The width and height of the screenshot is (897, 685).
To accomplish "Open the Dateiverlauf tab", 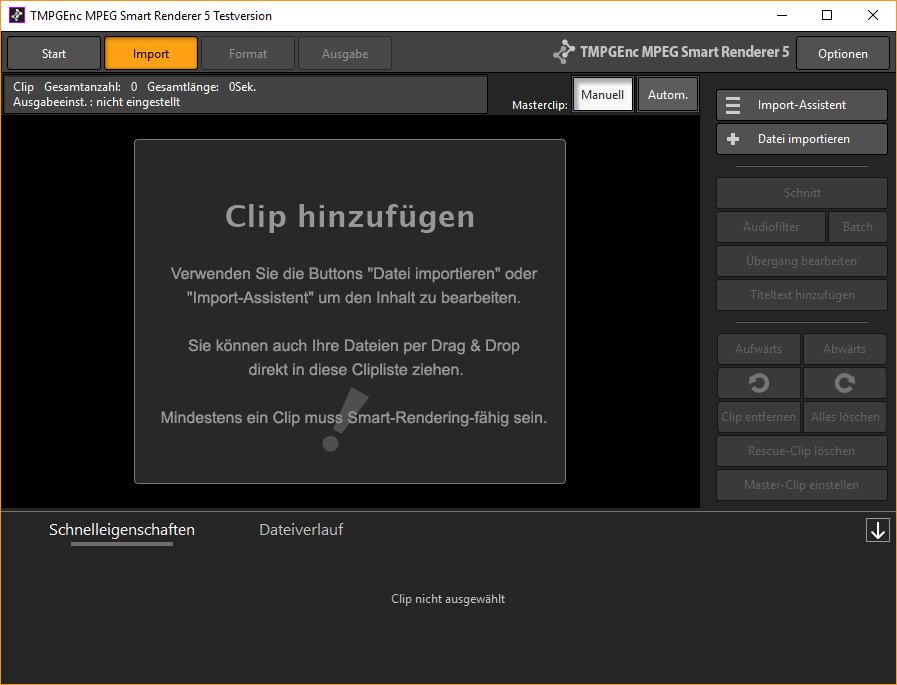I will coord(301,530).
